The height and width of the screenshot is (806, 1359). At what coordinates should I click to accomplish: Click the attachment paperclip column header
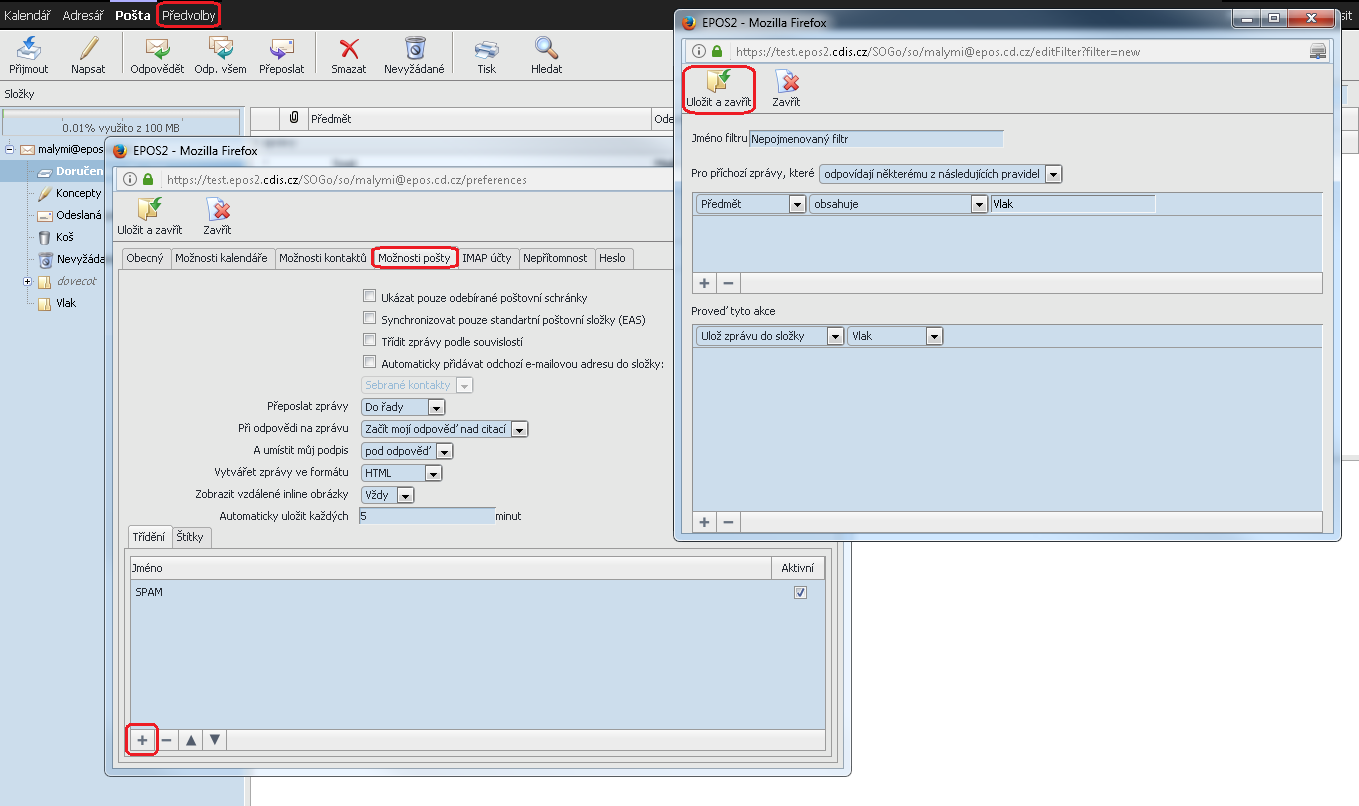pyautogui.click(x=294, y=119)
